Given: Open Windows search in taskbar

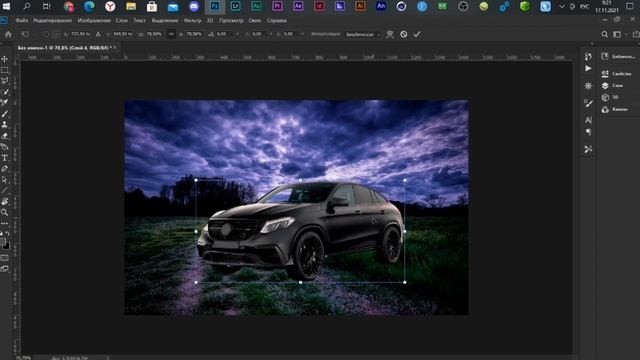Looking at the screenshot, I should (x=27, y=6).
